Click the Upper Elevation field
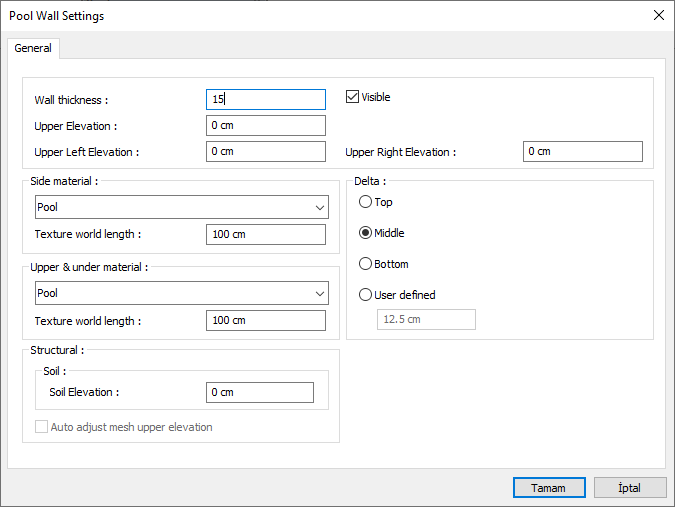675x507 pixels. [265, 125]
